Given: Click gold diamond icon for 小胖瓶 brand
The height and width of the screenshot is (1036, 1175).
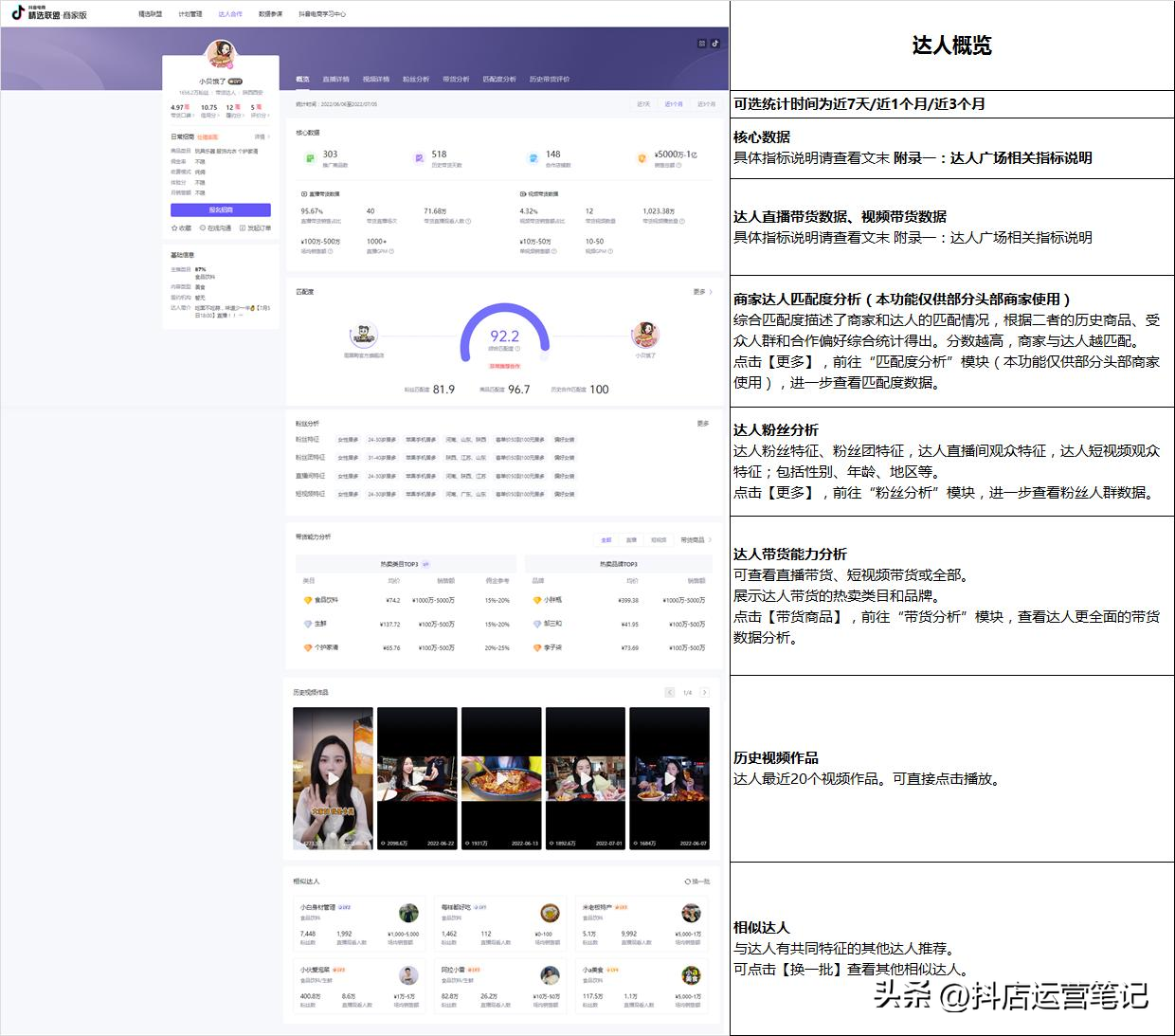Looking at the screenshot, I should click(x=537, y=600).
